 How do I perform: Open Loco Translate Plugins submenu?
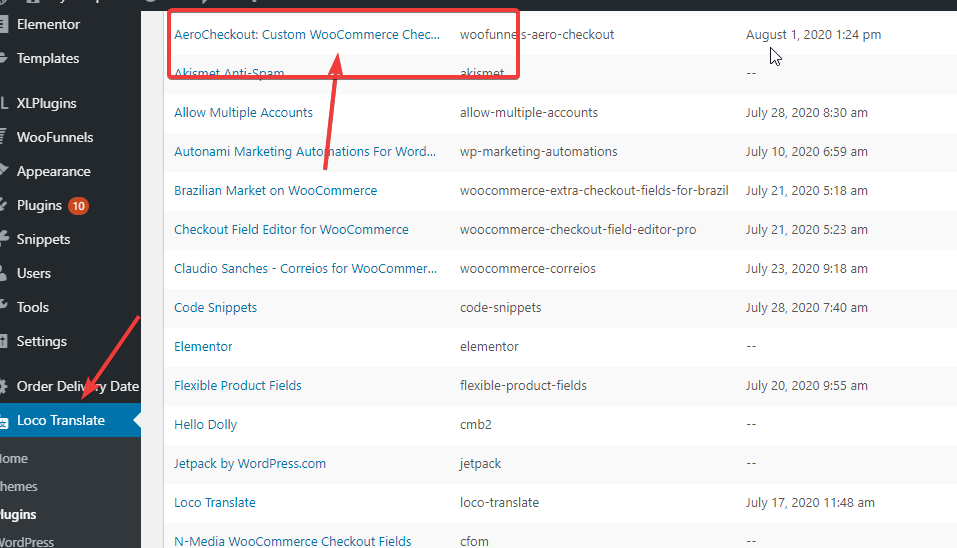pos(18,514)
